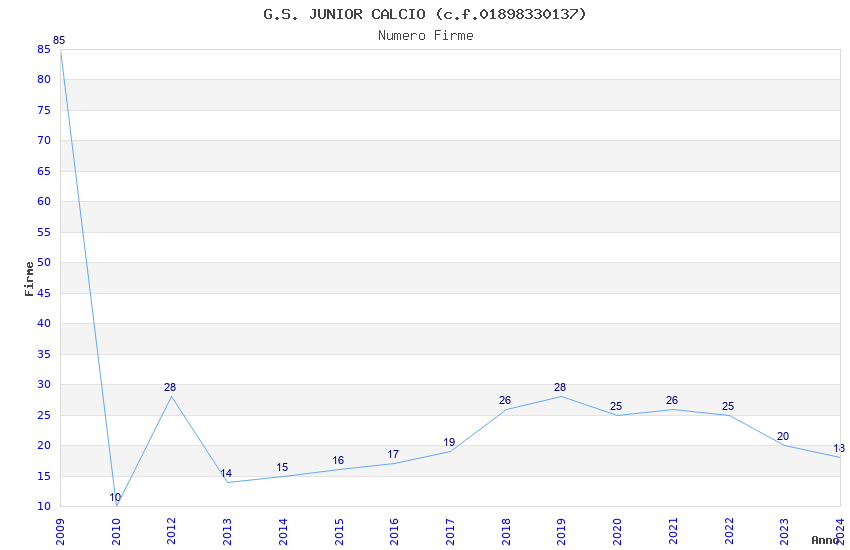The width and height of the screenshot is (850, 550).
Task: Select the year label 2017
Action: [450, 531]
